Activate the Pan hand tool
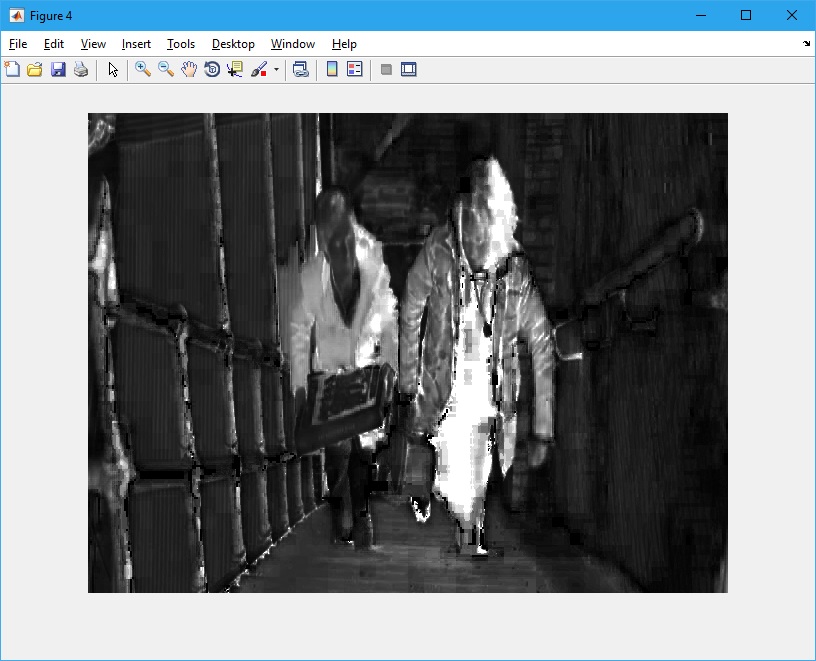Image resolution: width=816 pixels, height=661 pixels. [189, 70]
